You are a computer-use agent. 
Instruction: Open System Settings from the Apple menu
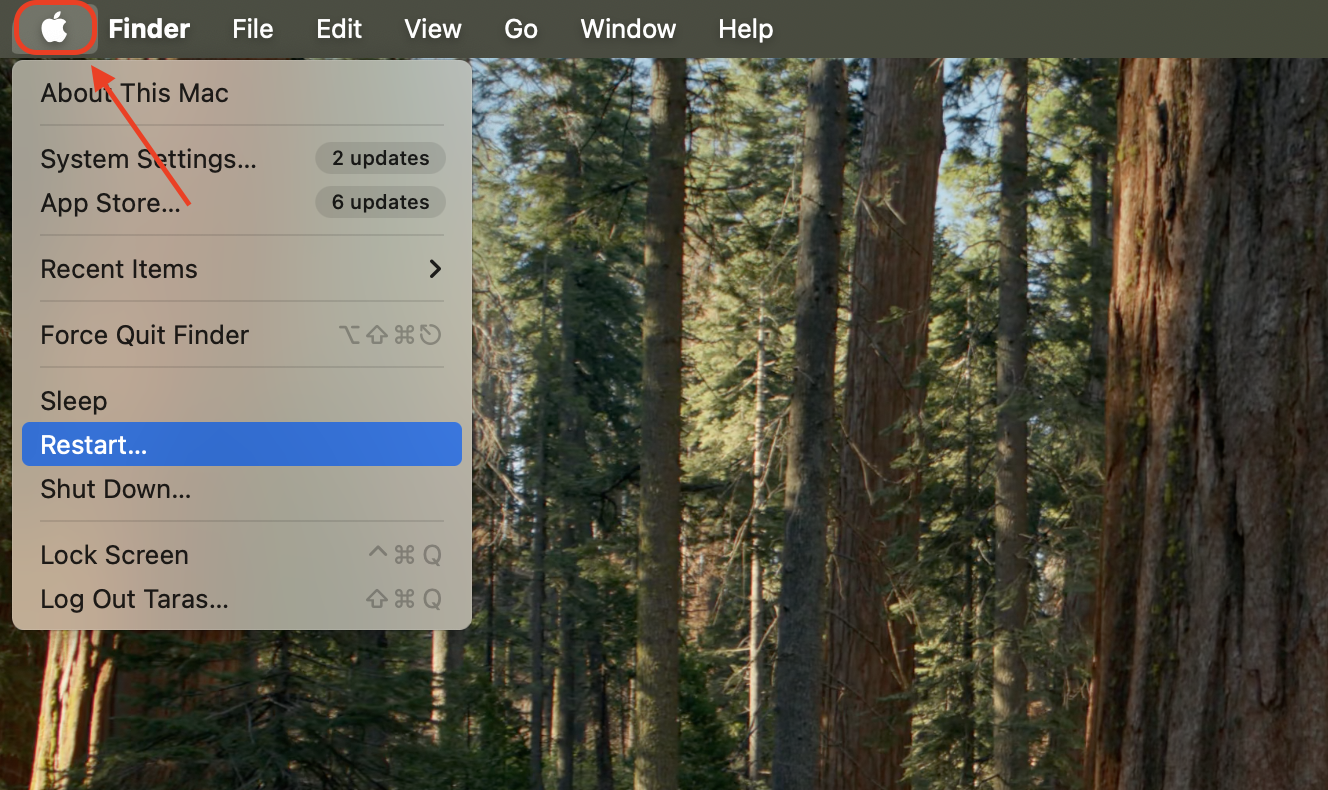pyautogui.click(x=147, y=158)
